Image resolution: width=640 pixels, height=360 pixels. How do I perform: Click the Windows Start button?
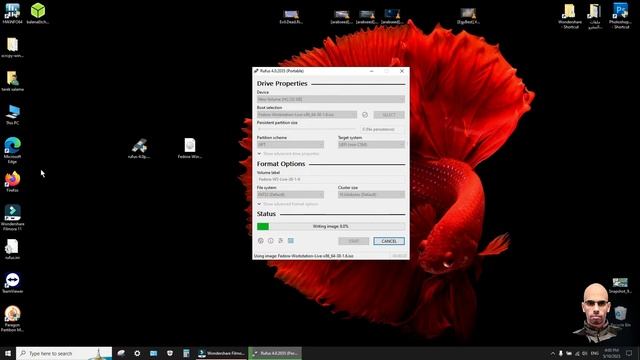[8, 353]
